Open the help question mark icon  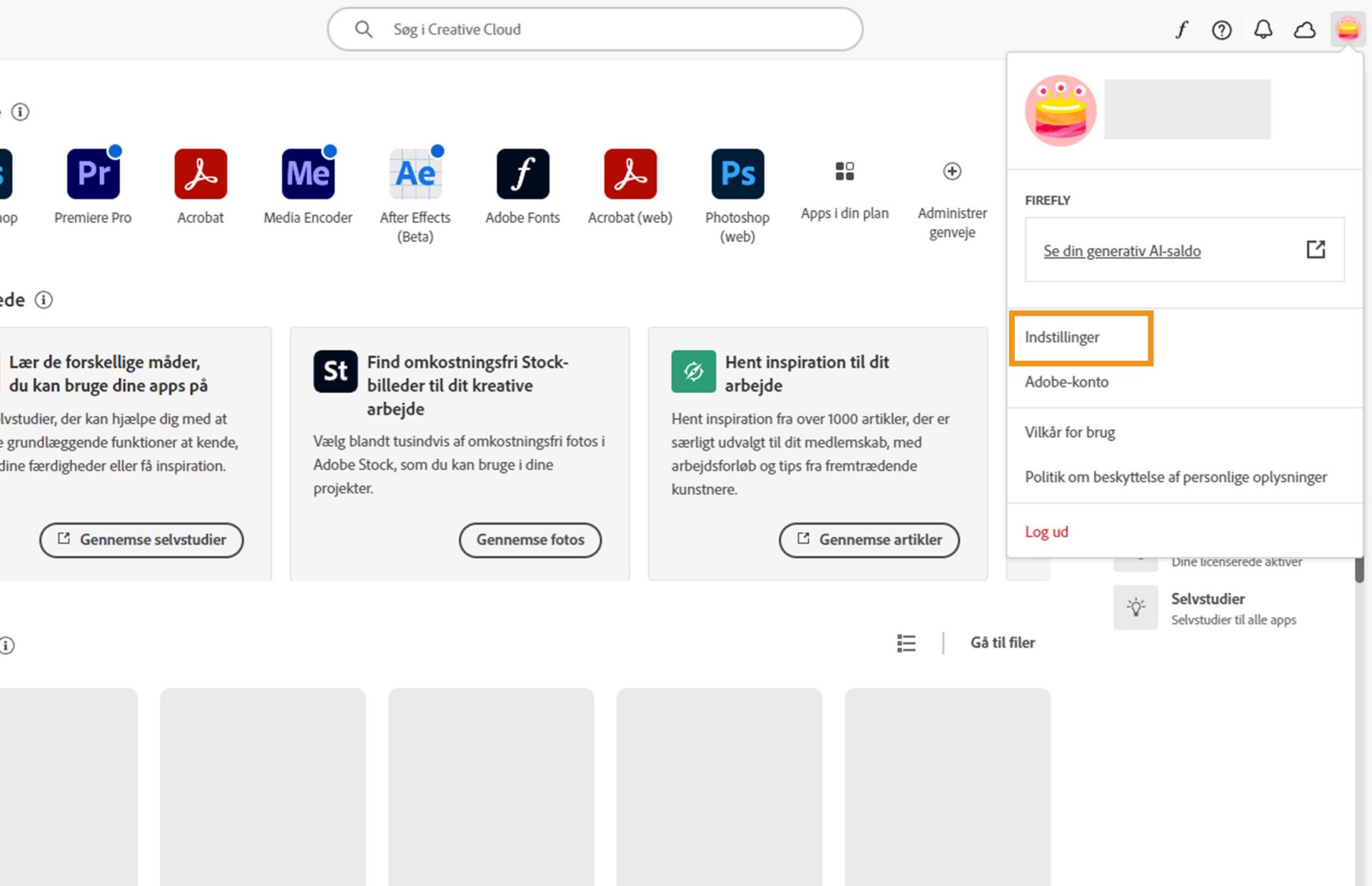click(1221, 30)
